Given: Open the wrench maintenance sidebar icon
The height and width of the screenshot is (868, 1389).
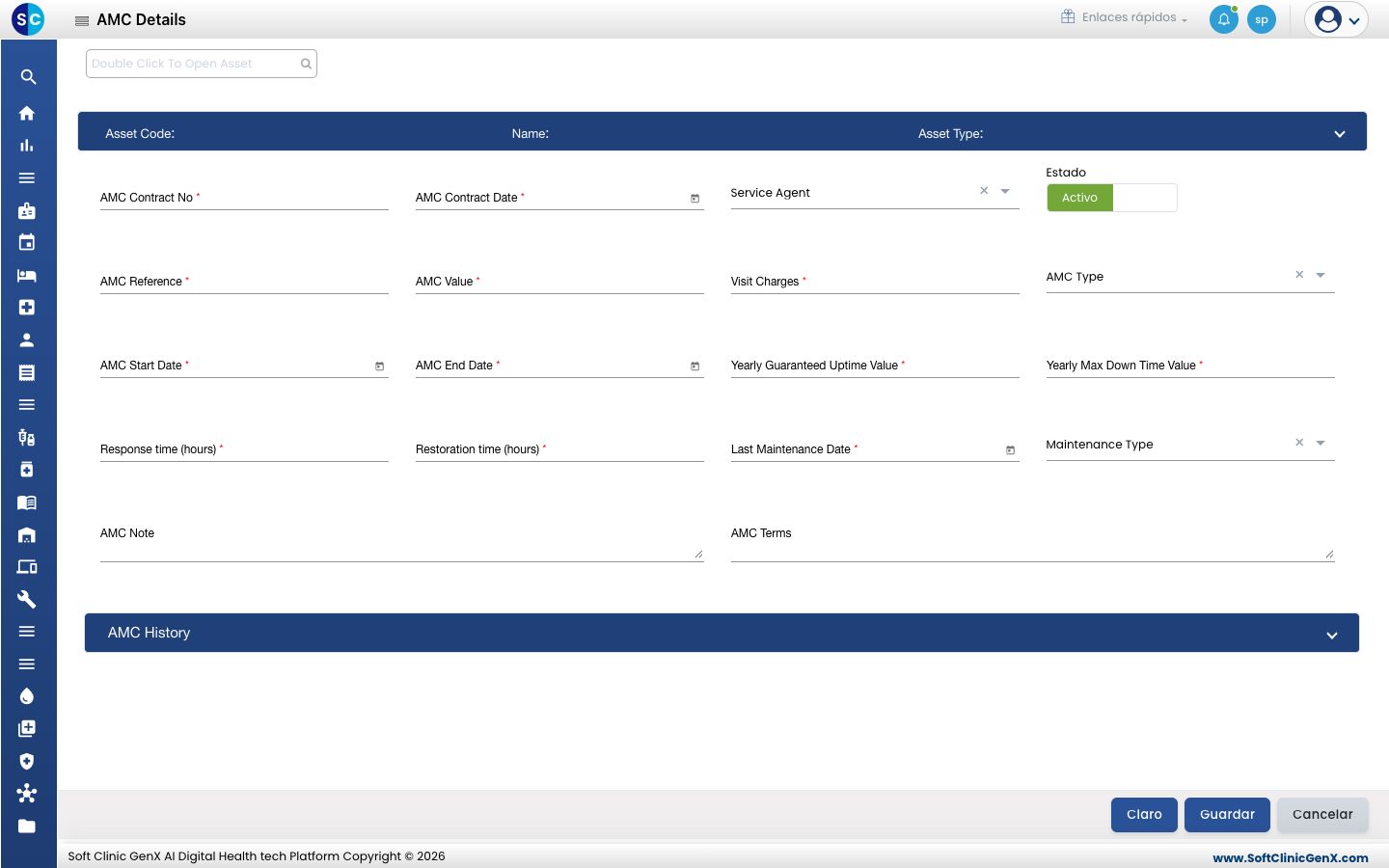Looking at the screenshot, I should click(27, 599).
